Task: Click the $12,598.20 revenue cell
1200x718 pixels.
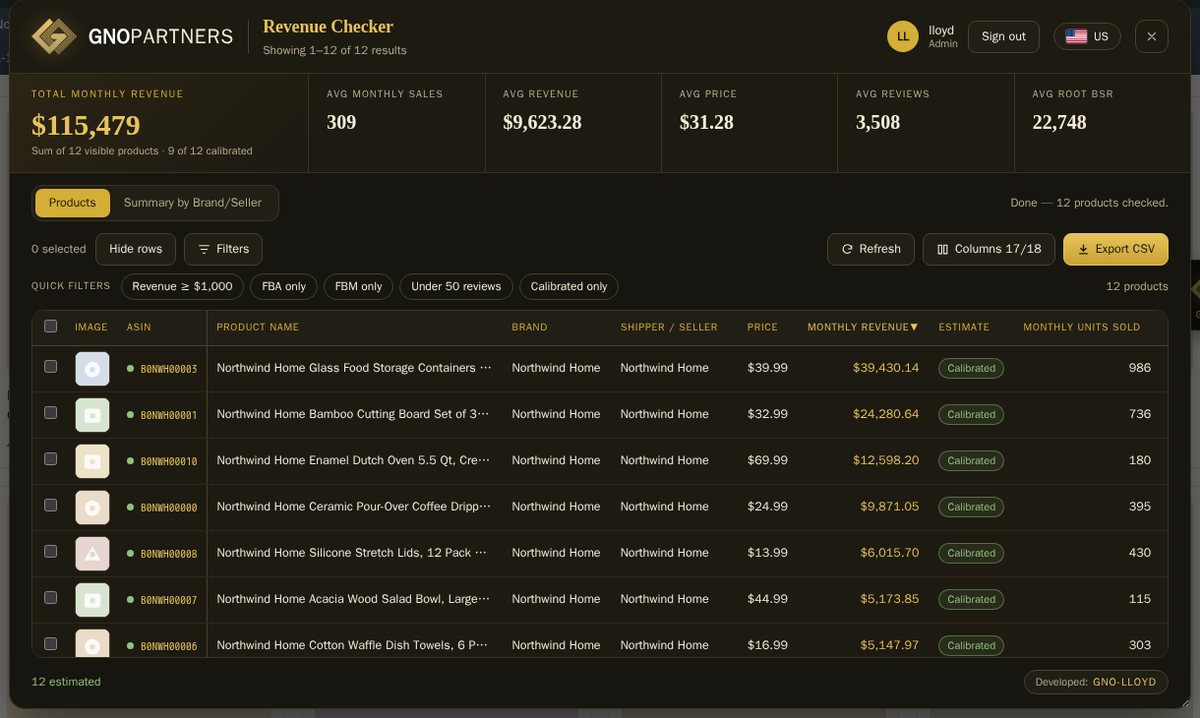Action: [x=886, y=460]
